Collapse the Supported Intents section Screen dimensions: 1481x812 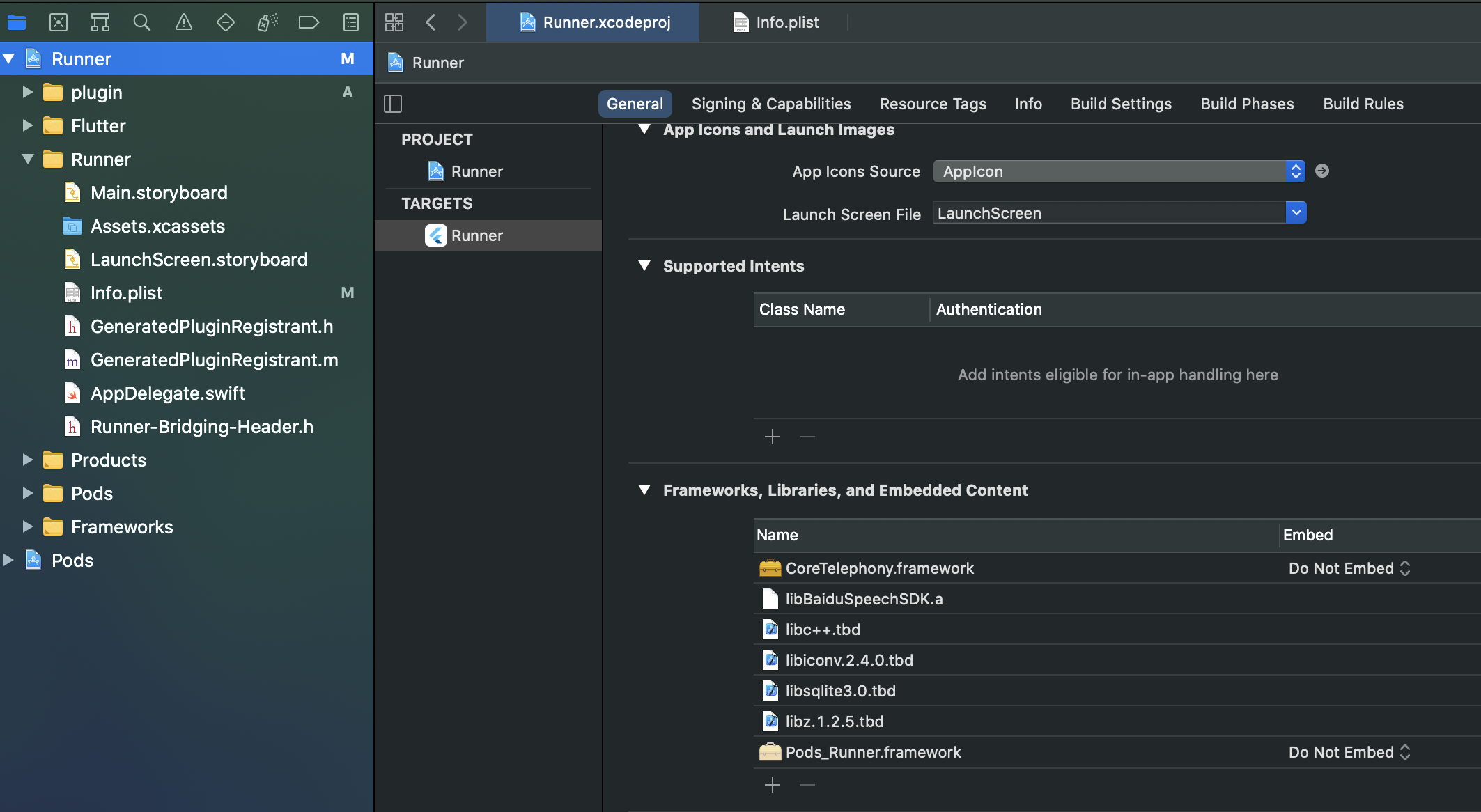(644, 266)
